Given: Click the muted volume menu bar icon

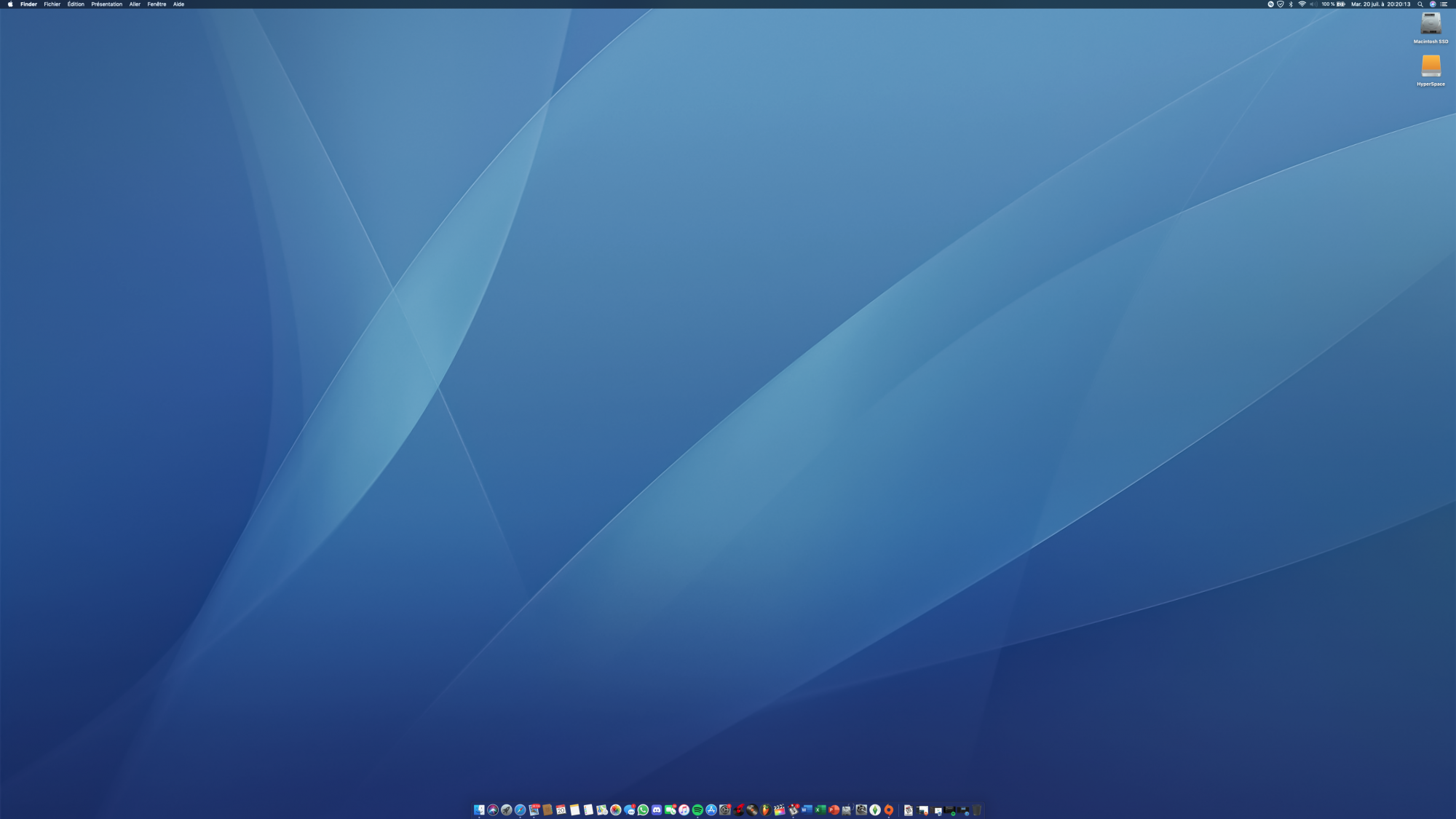Looking at the screenshot, I should click(1313, 4).
